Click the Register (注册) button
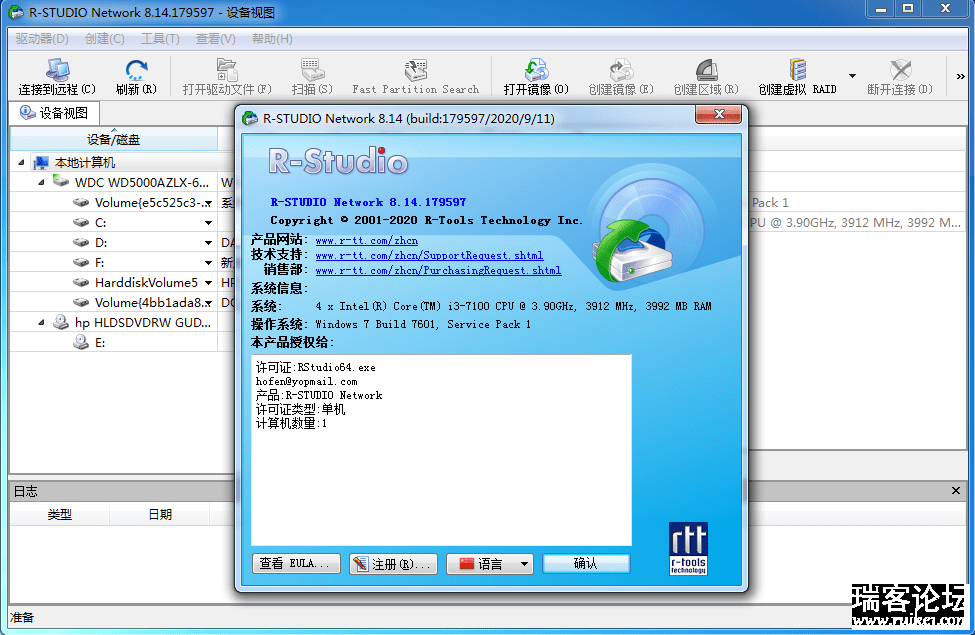This screenshot has height=635, width=975. point(393,563)
